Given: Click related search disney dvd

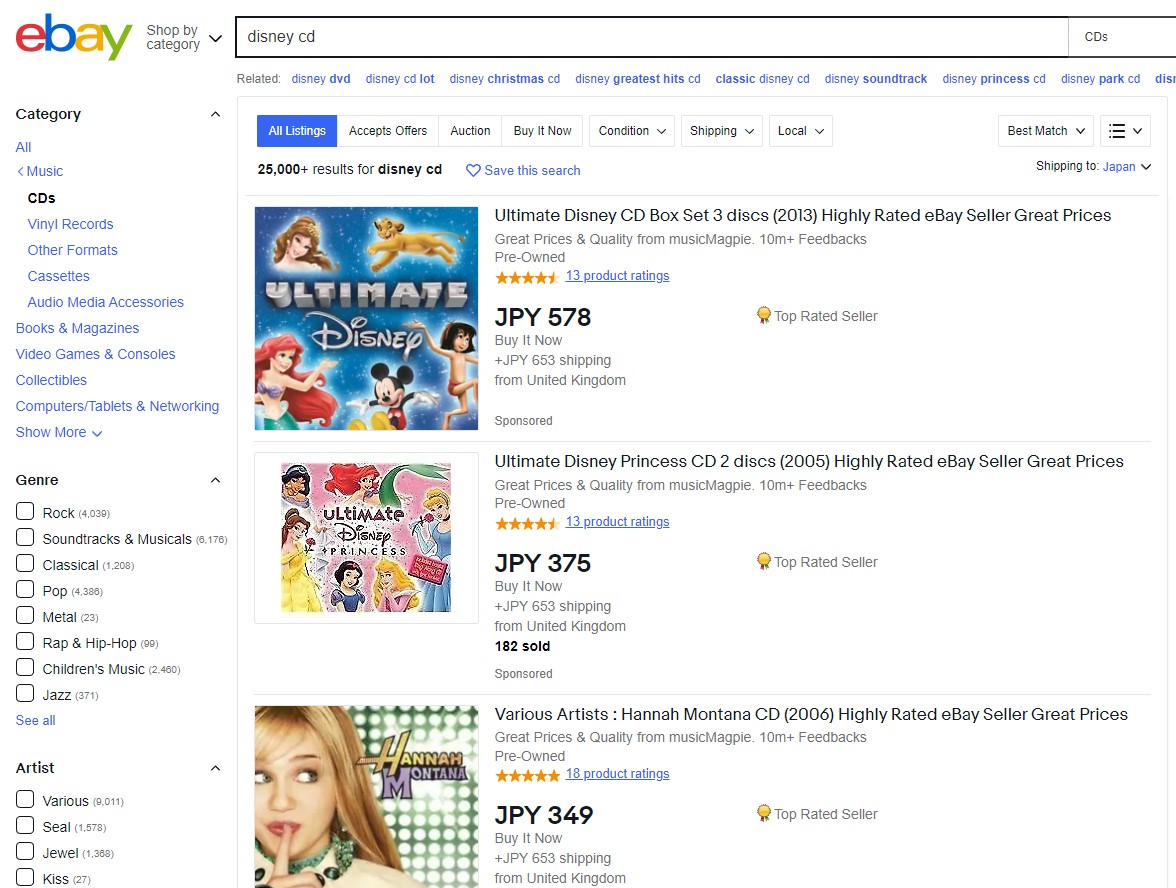Looking at the screenshot, I should click(321, 79).
